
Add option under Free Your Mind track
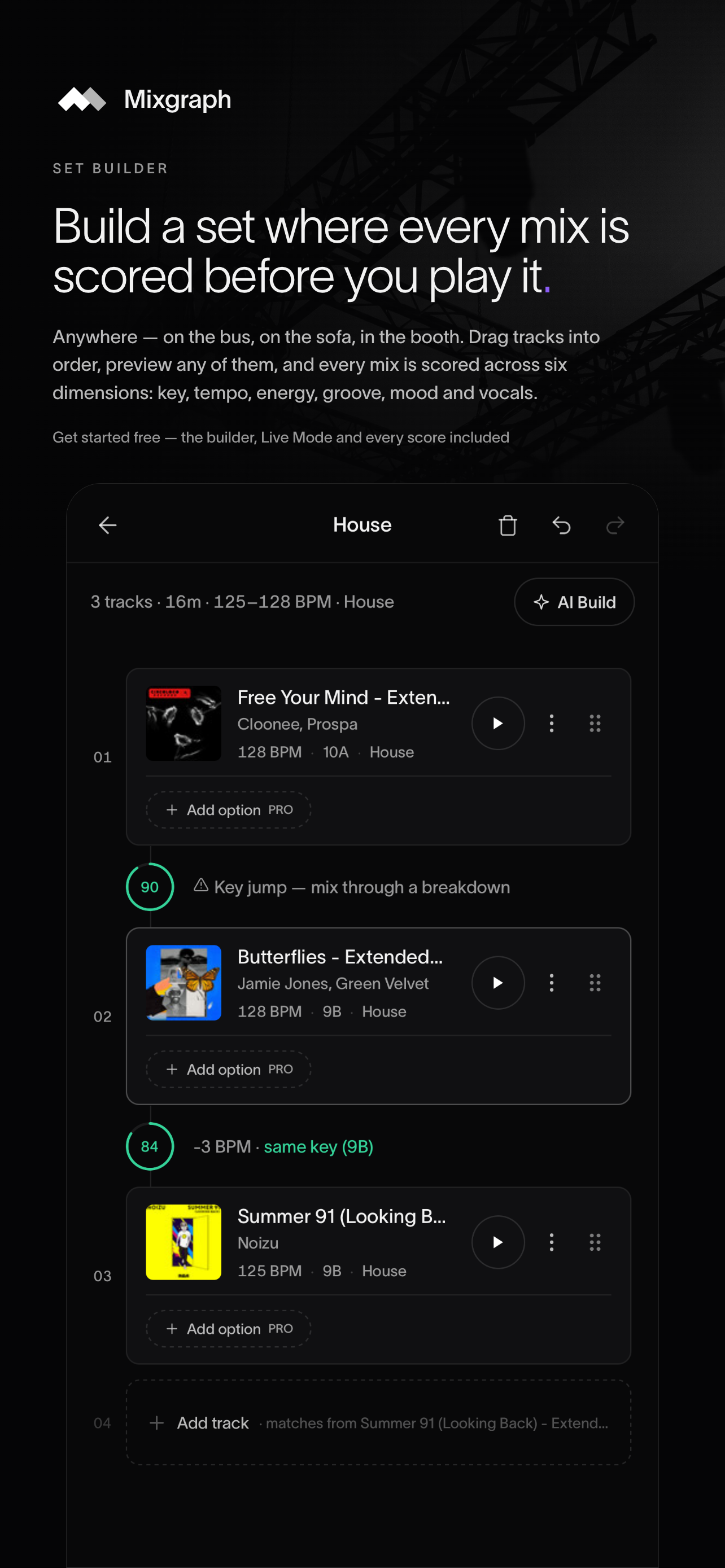(228, 809)
